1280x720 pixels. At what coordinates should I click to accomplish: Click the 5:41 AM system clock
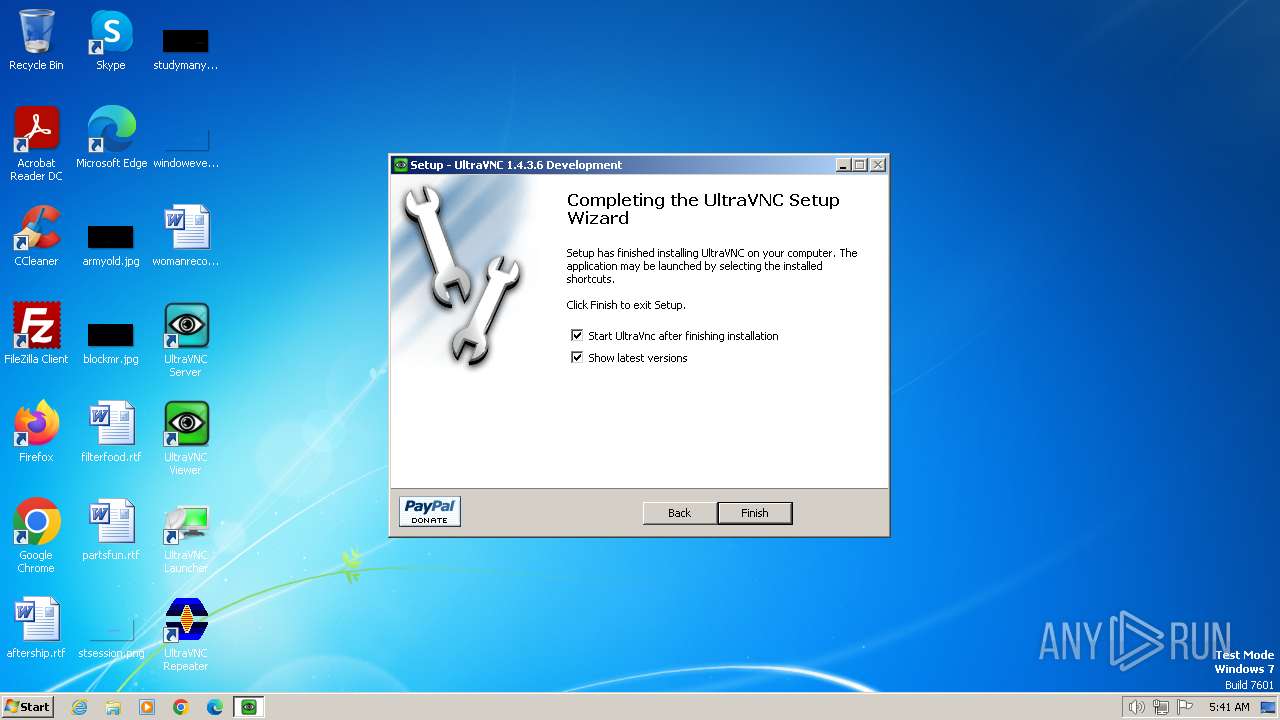point(1229,707)
